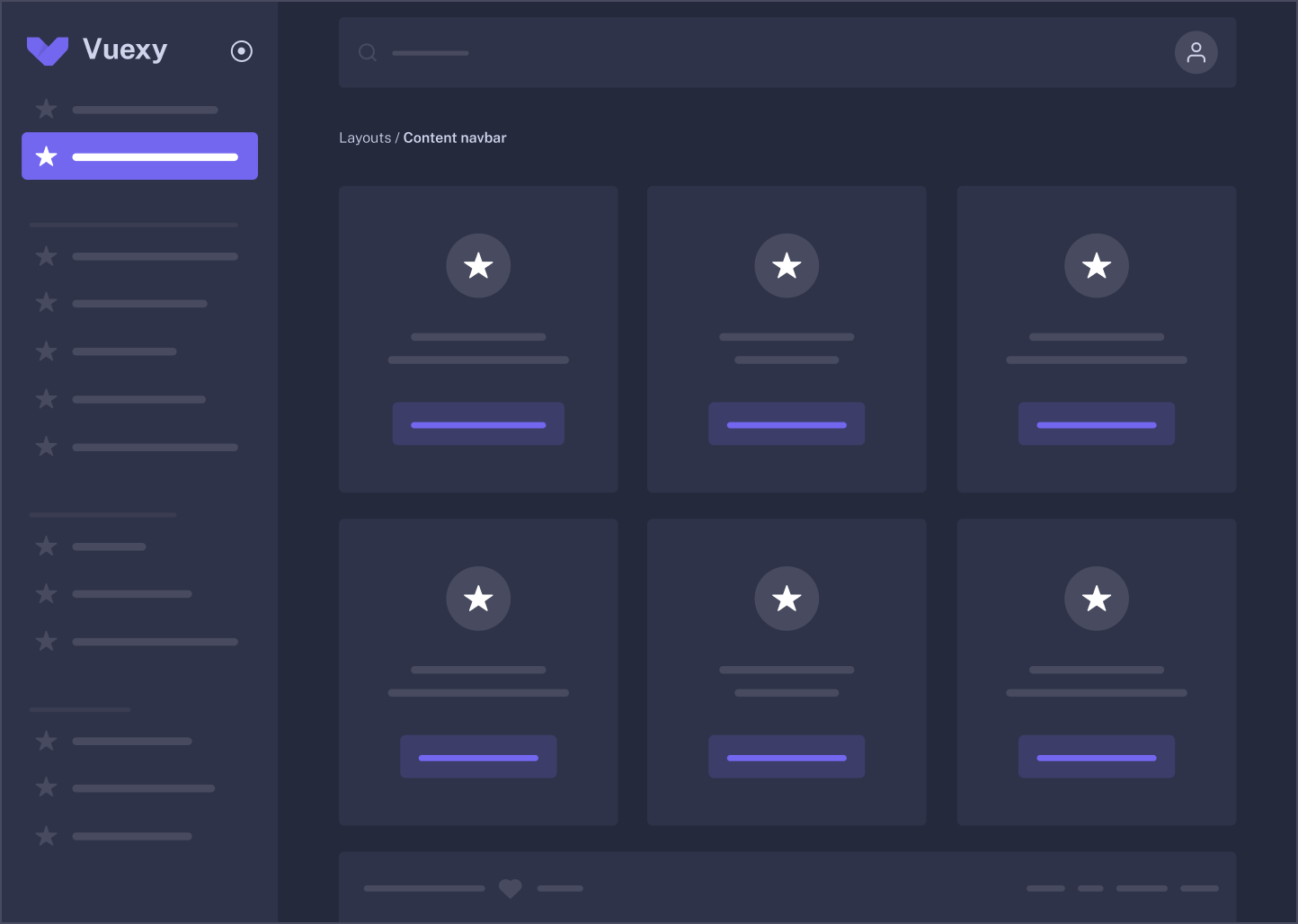
Task: Select the highlighted active sidebar menu item
Action: 139,156
